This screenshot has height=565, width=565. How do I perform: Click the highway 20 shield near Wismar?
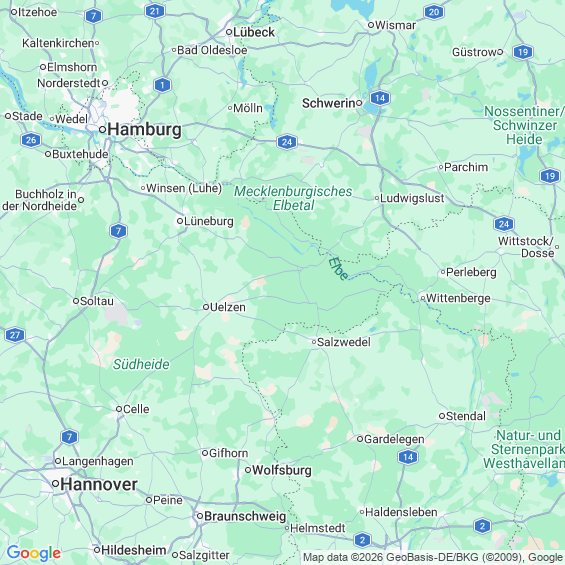coord(434,12)
